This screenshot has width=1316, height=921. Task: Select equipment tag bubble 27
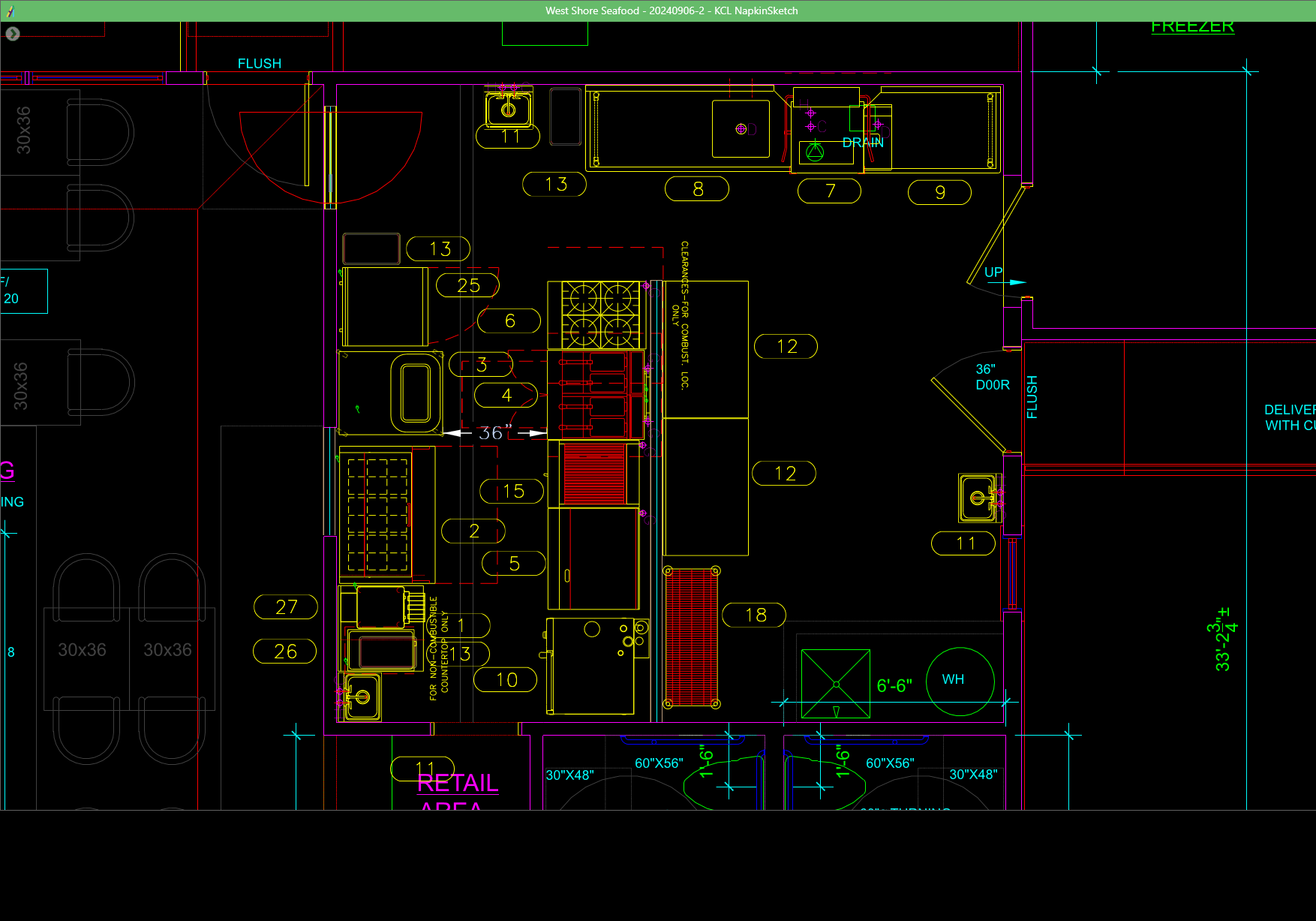click(286, 606)
